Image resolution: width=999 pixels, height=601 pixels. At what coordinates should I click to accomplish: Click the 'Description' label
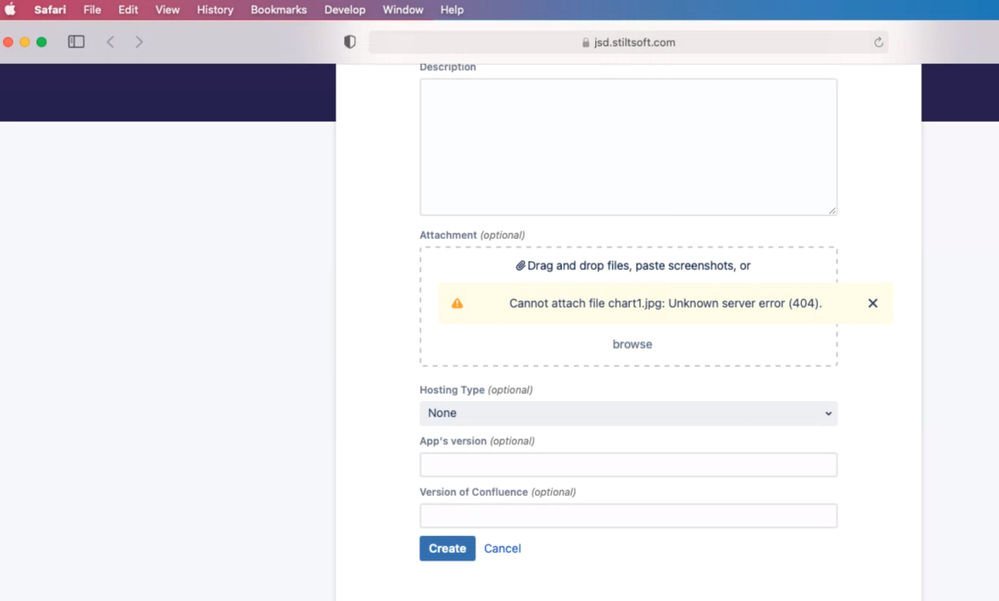point(447,67)
